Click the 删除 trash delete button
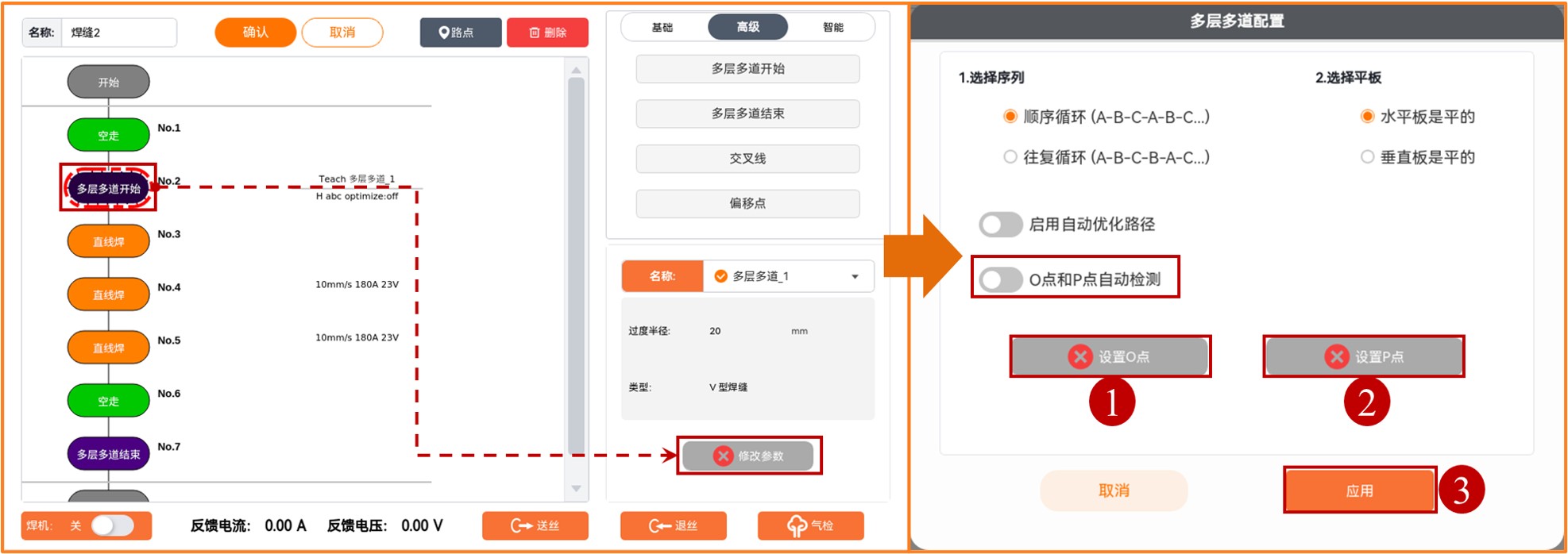Viewport: 1568px width, 554px height. pyautogui.click(x=547, y=33)
